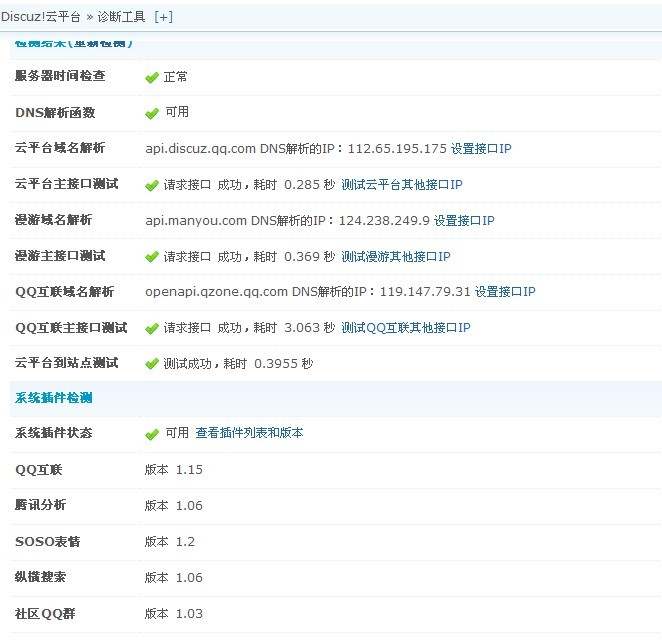Select 漫游主接口测试 label
Viewport: 662px width, 640px height.
pyautogui.click(x=60, y=256)
